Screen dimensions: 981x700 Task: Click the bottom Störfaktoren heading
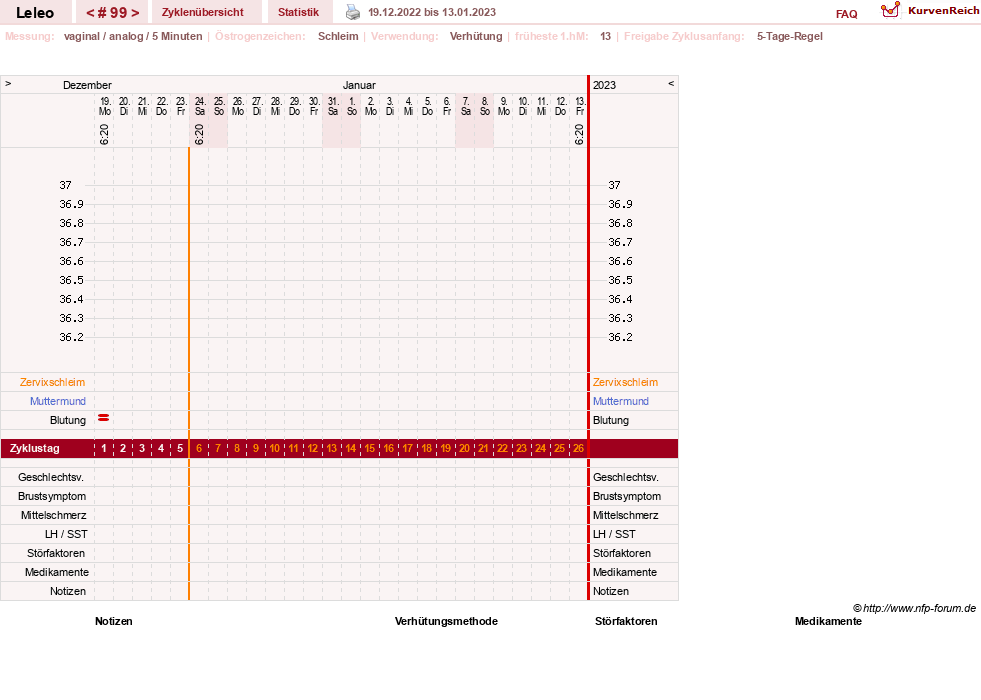pos(626,621)
